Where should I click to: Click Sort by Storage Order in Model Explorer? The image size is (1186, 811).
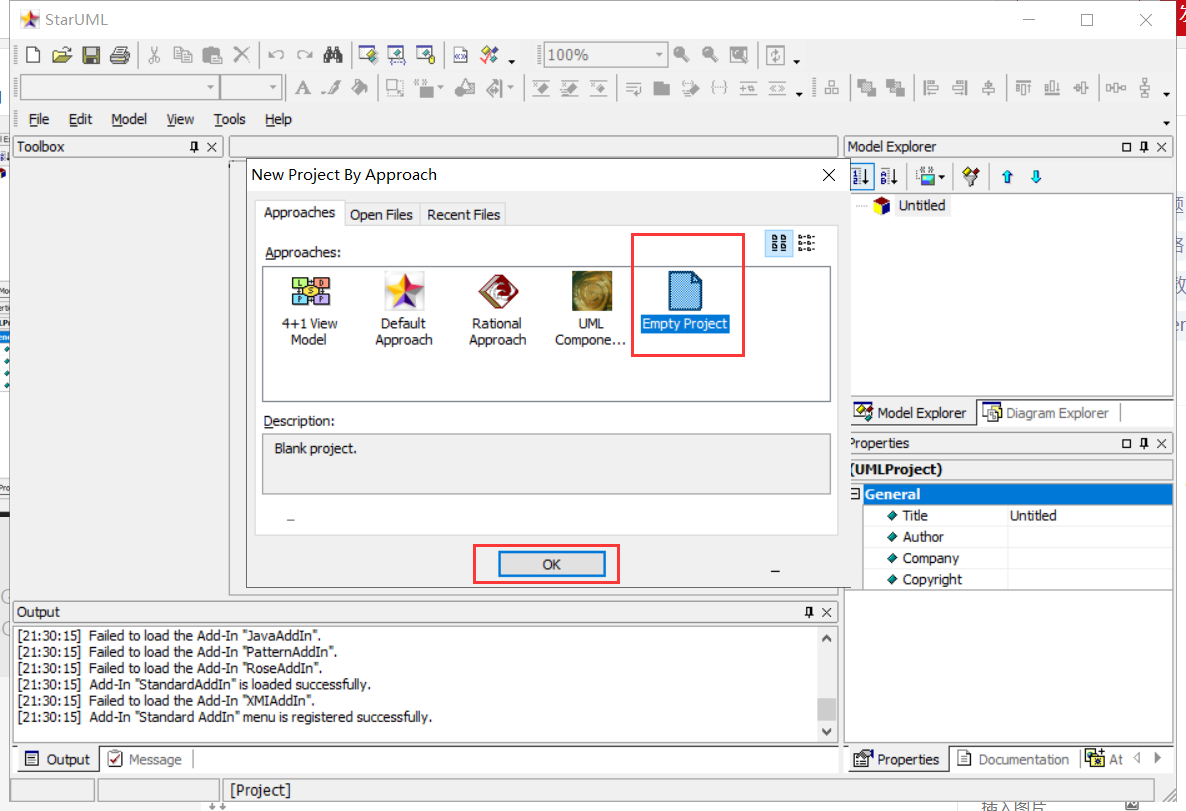click(861, 177)
